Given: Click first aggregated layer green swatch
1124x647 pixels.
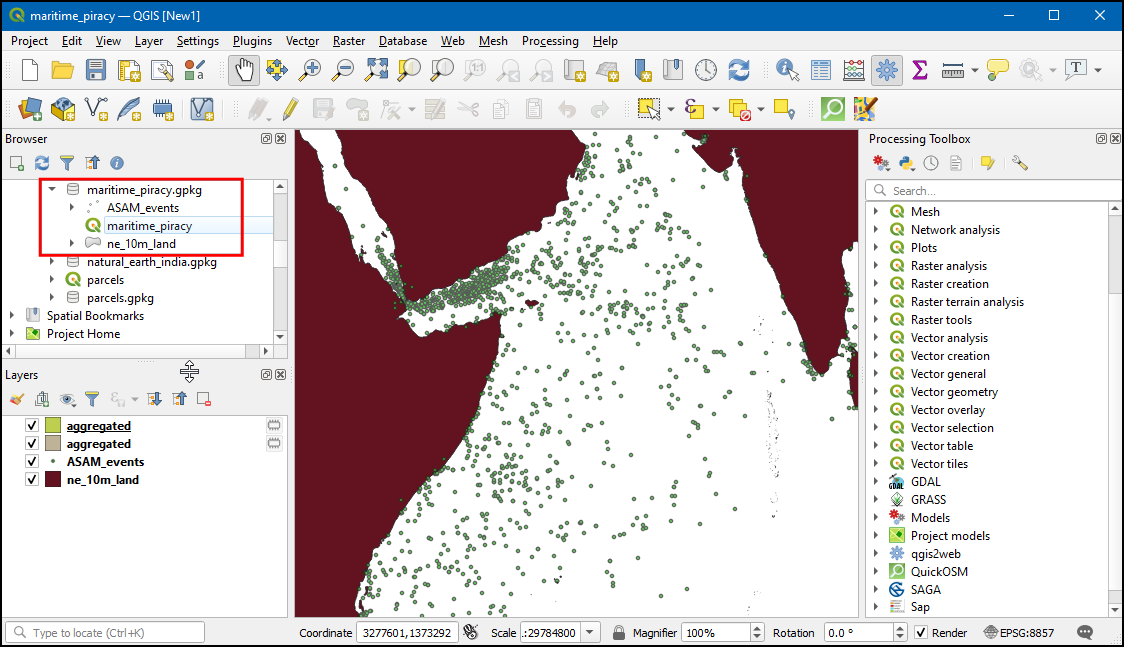Looking at the screenshot, I should pos(53,426).
